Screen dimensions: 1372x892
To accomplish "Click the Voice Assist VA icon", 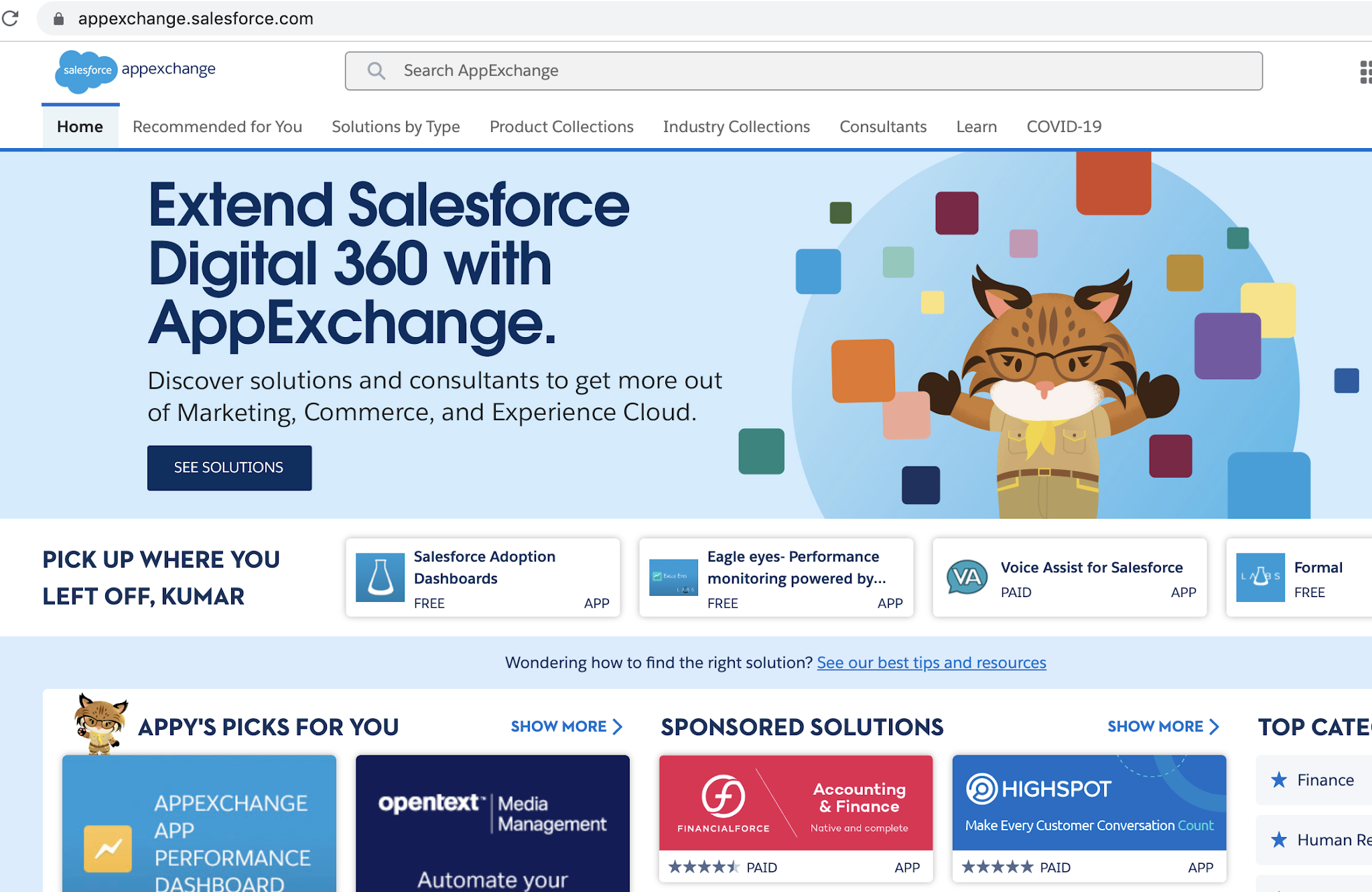I will point(967,578).
